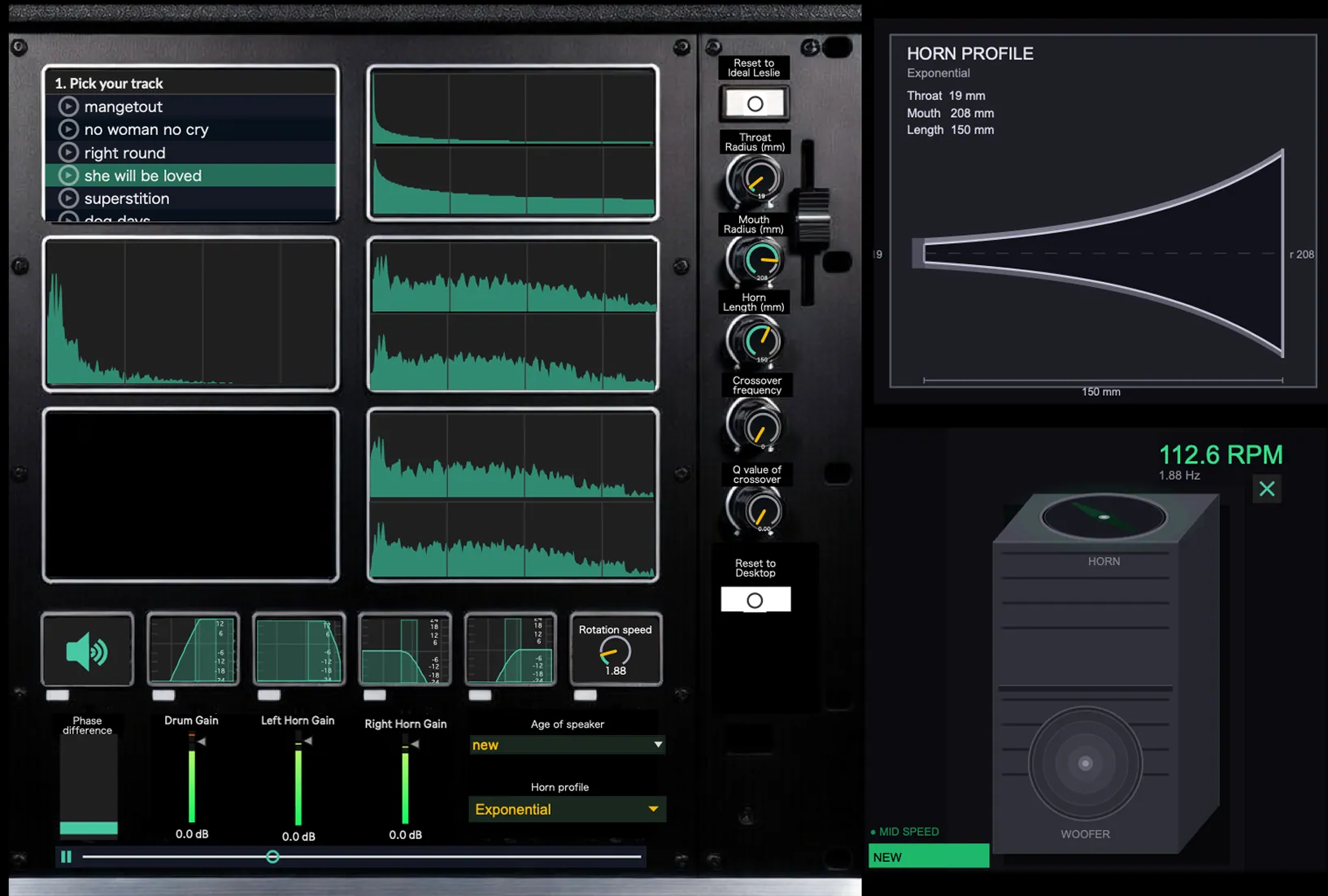The image size is (1328, 896).
Task: Open the fourth filter graph beside Rotation speed
Action: click(x=510, y=650)
